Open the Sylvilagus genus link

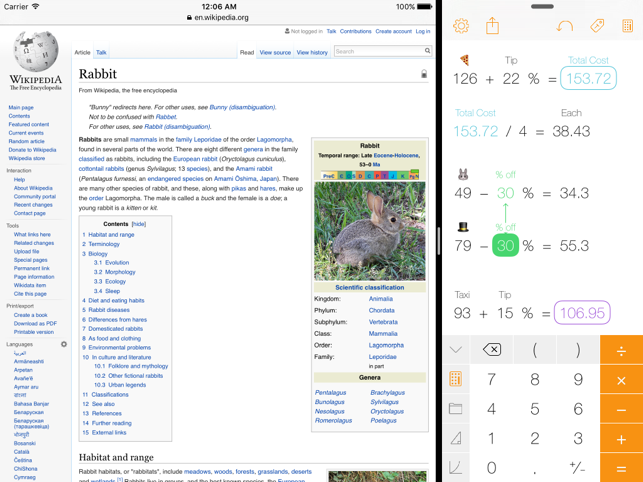[384, 402]
